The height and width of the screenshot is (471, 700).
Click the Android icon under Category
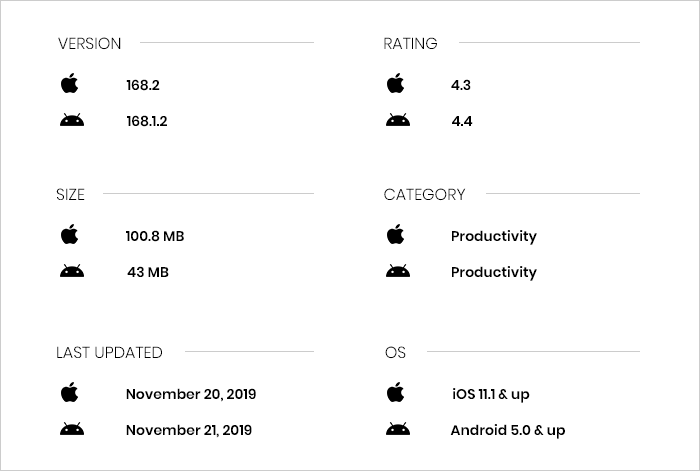[397, 271]
